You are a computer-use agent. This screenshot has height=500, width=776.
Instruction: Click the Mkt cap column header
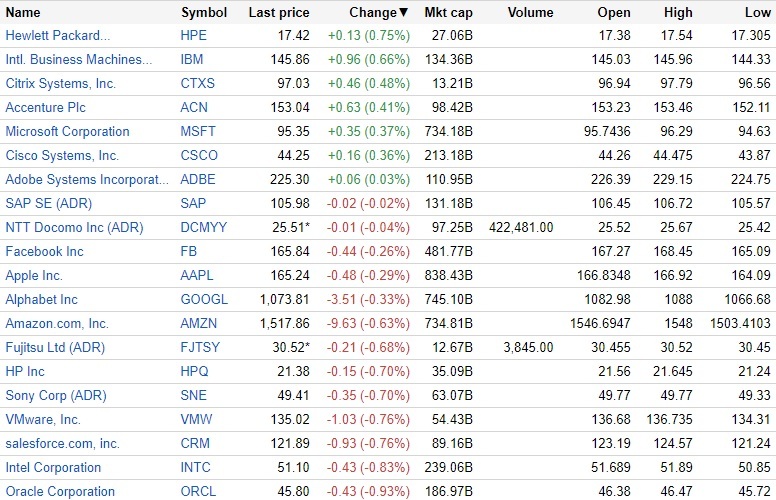450,13
